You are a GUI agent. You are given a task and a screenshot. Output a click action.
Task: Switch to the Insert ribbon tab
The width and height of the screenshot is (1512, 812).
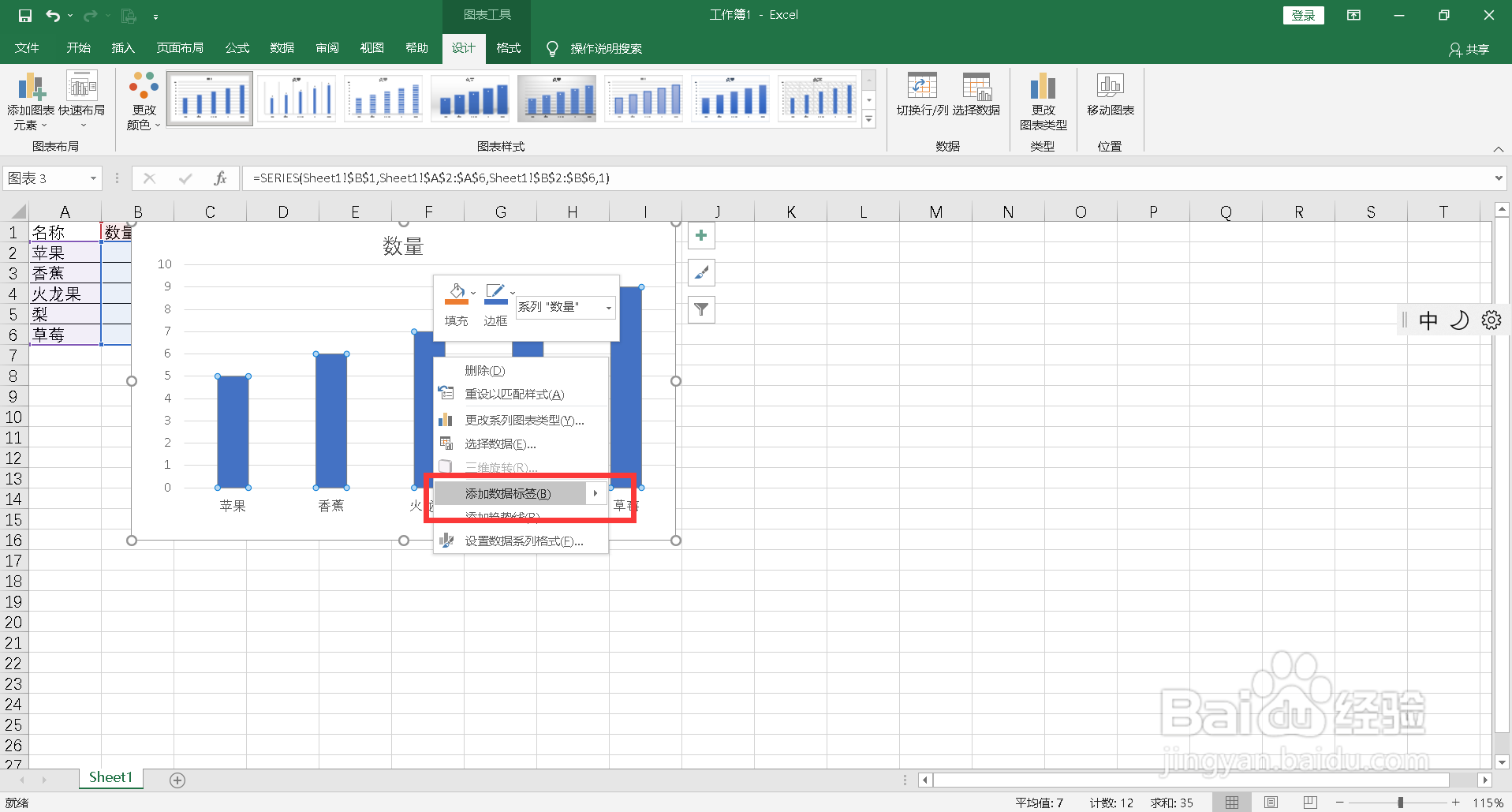tap(124, 49)
